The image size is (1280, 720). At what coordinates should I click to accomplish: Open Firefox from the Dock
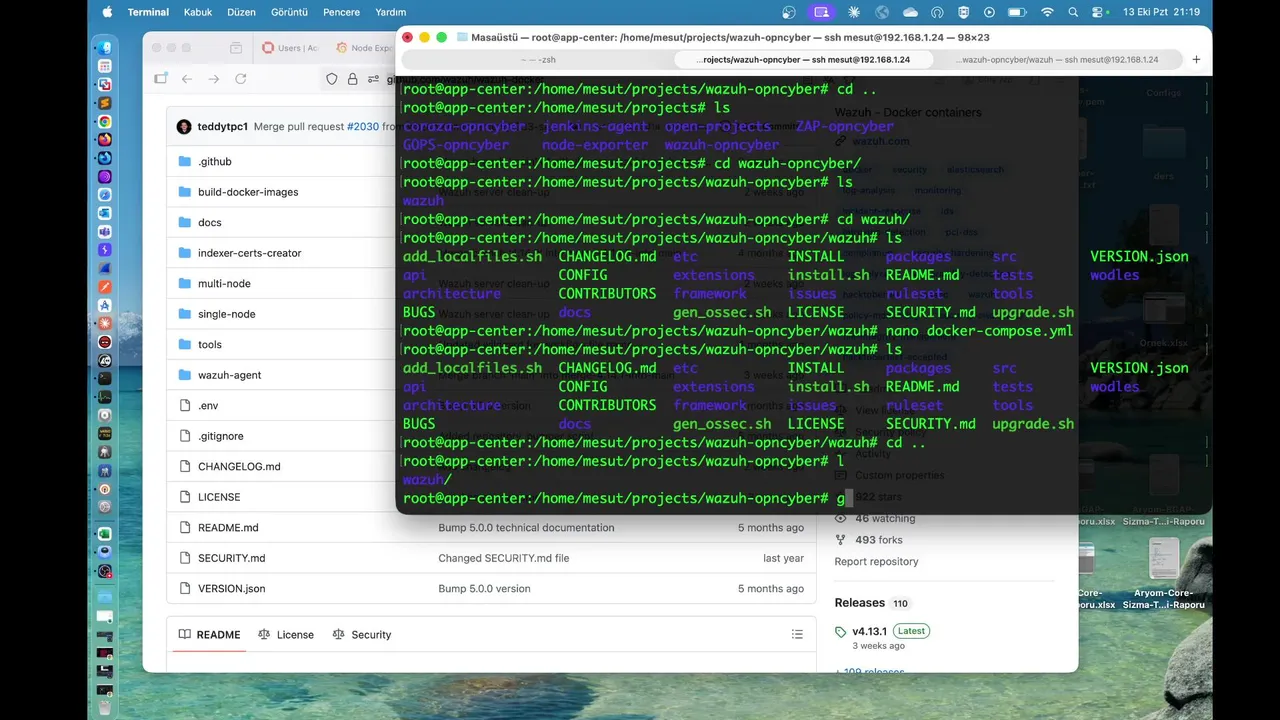coord(105,140)
